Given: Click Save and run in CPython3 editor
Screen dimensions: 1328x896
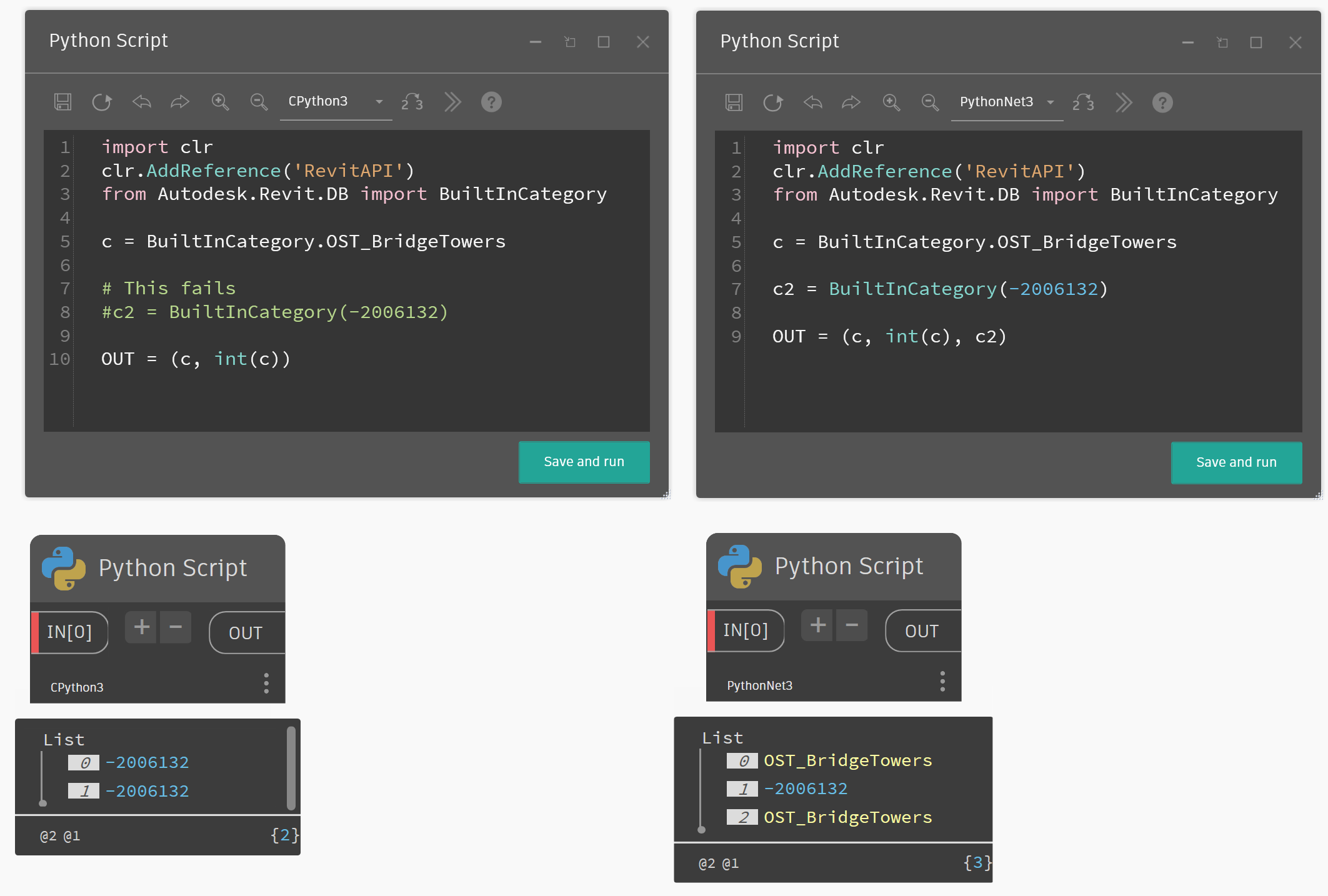Looking at the screenshot, I should click(x=584, y=462).
